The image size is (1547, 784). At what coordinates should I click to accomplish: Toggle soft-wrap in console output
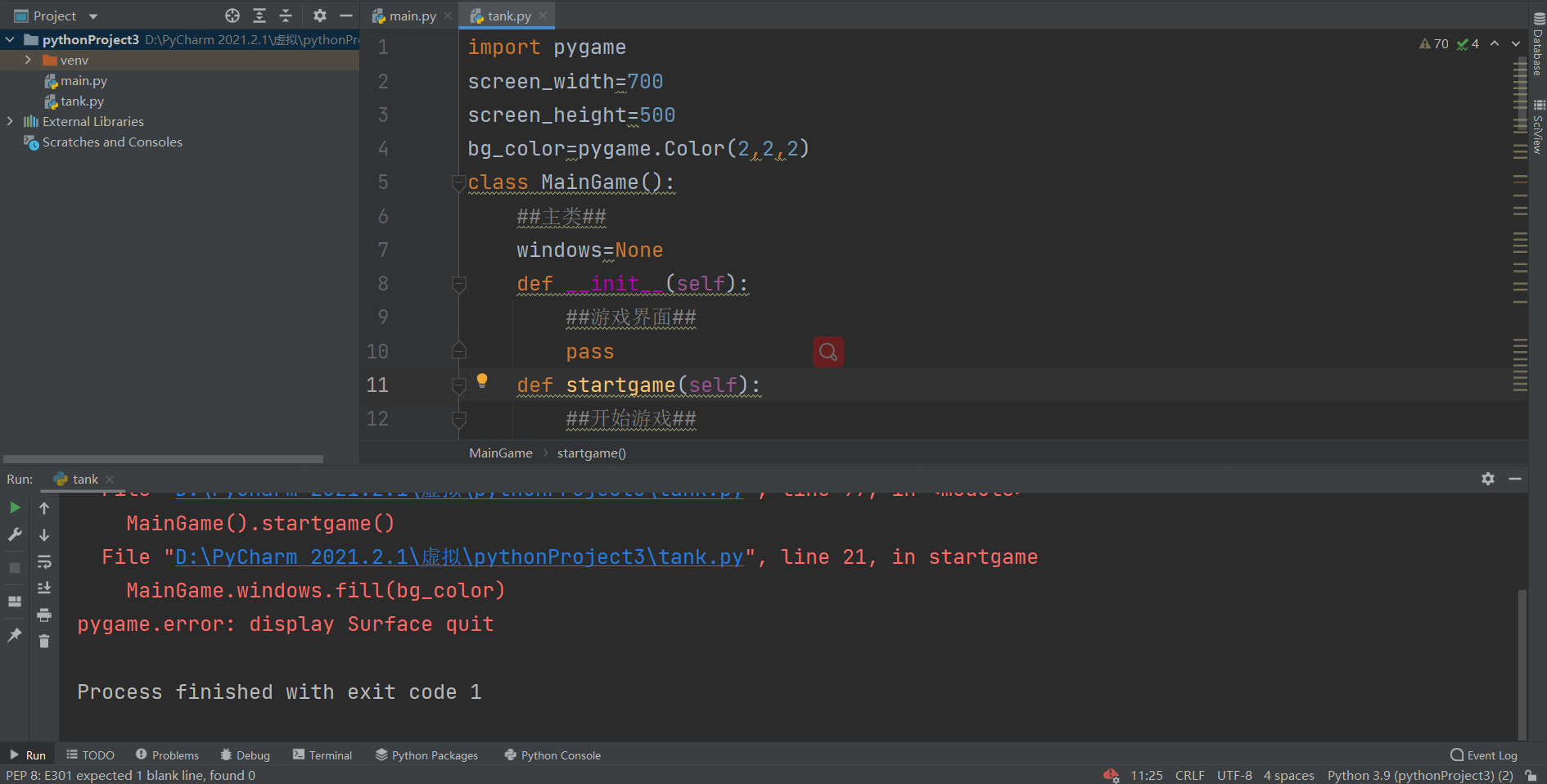point(44,561)
